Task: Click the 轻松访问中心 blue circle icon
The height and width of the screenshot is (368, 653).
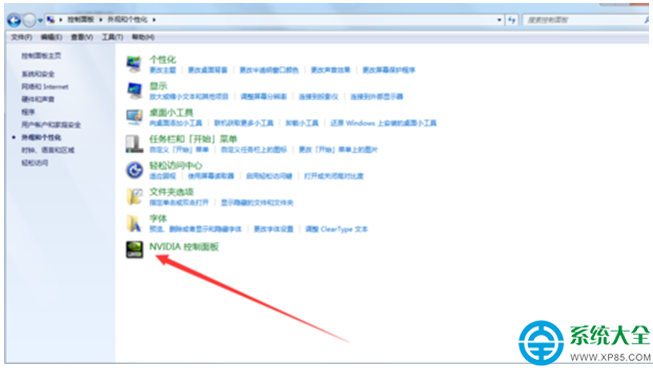Action: pos(135,170)
